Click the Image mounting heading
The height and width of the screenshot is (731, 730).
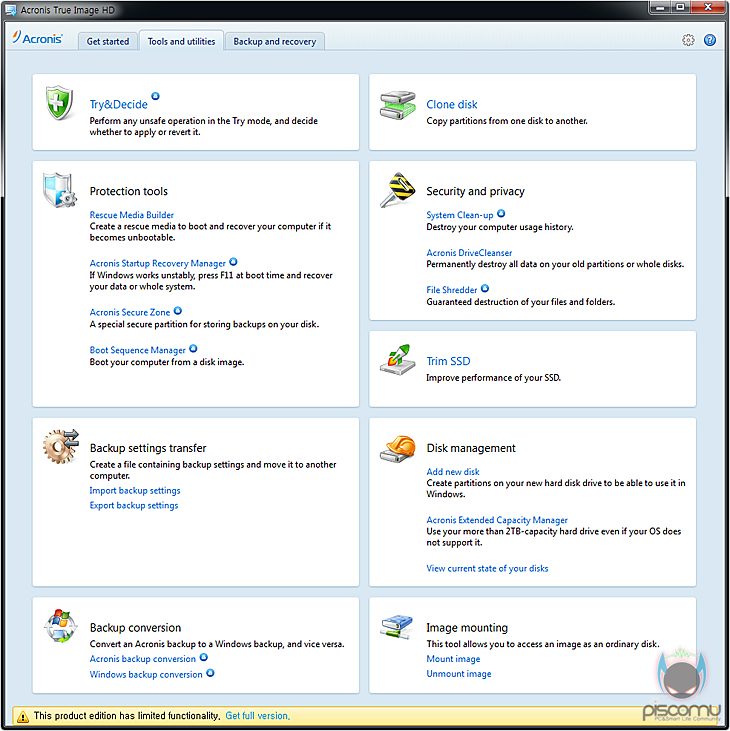click(x=467, y=628)
